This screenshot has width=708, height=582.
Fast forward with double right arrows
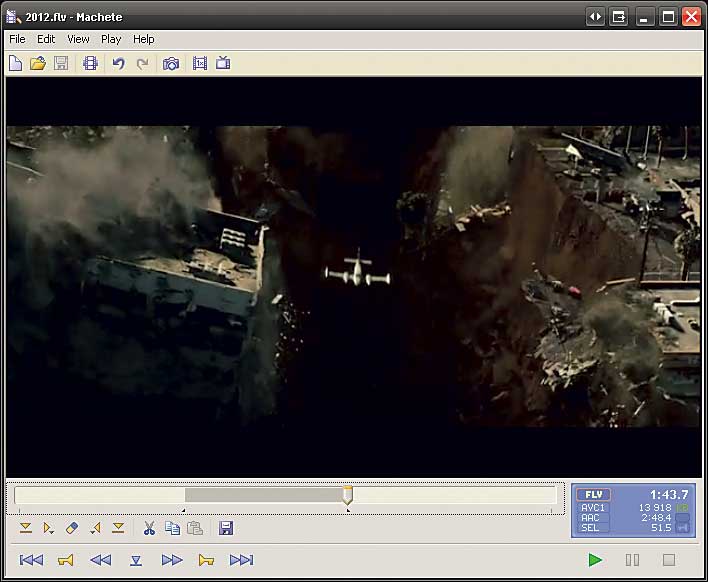click(172, 560)
